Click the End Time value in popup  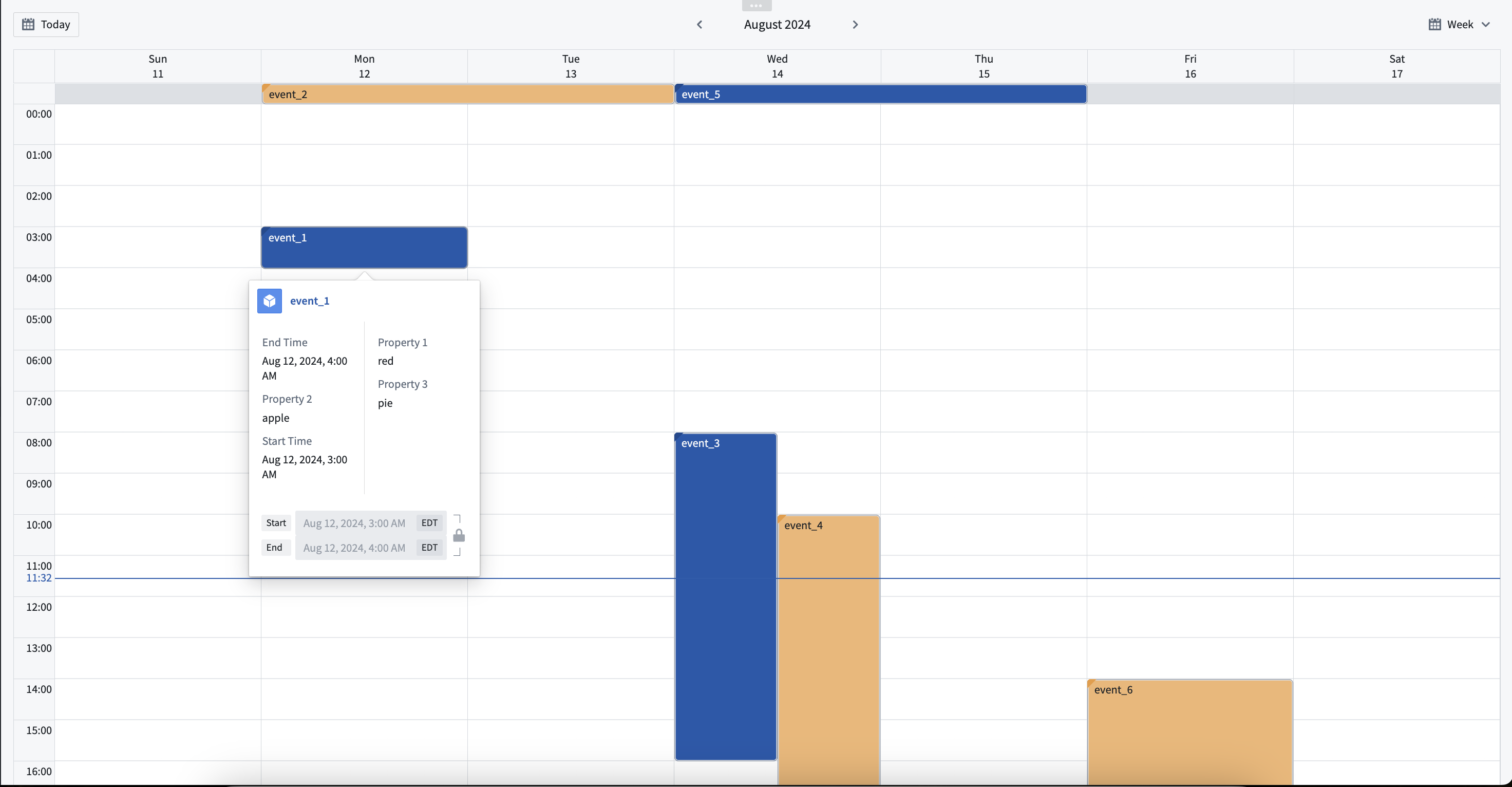click(x=304, y=368)
